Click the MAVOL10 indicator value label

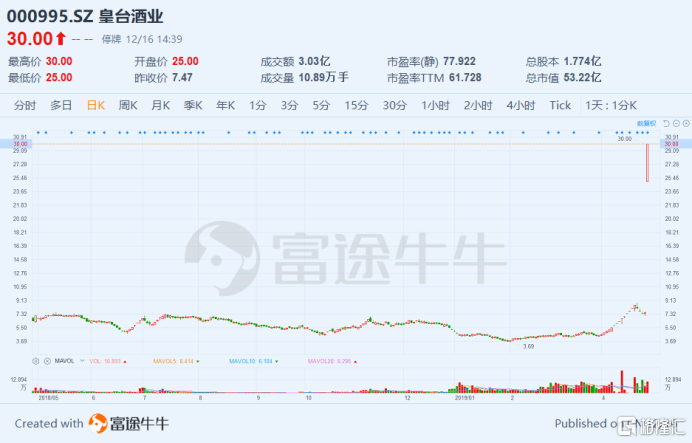253,361
